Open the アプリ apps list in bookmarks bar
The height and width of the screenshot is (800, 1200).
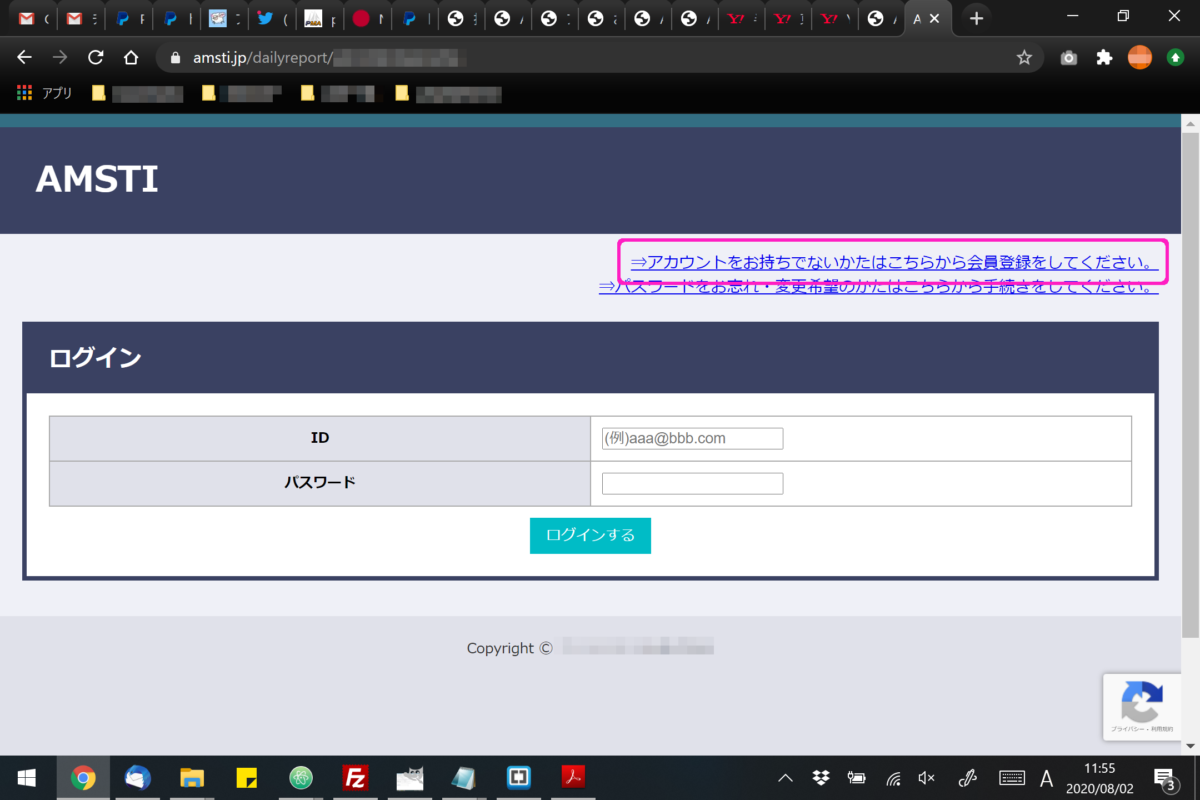pyautogui.click(x=42, y=93)
